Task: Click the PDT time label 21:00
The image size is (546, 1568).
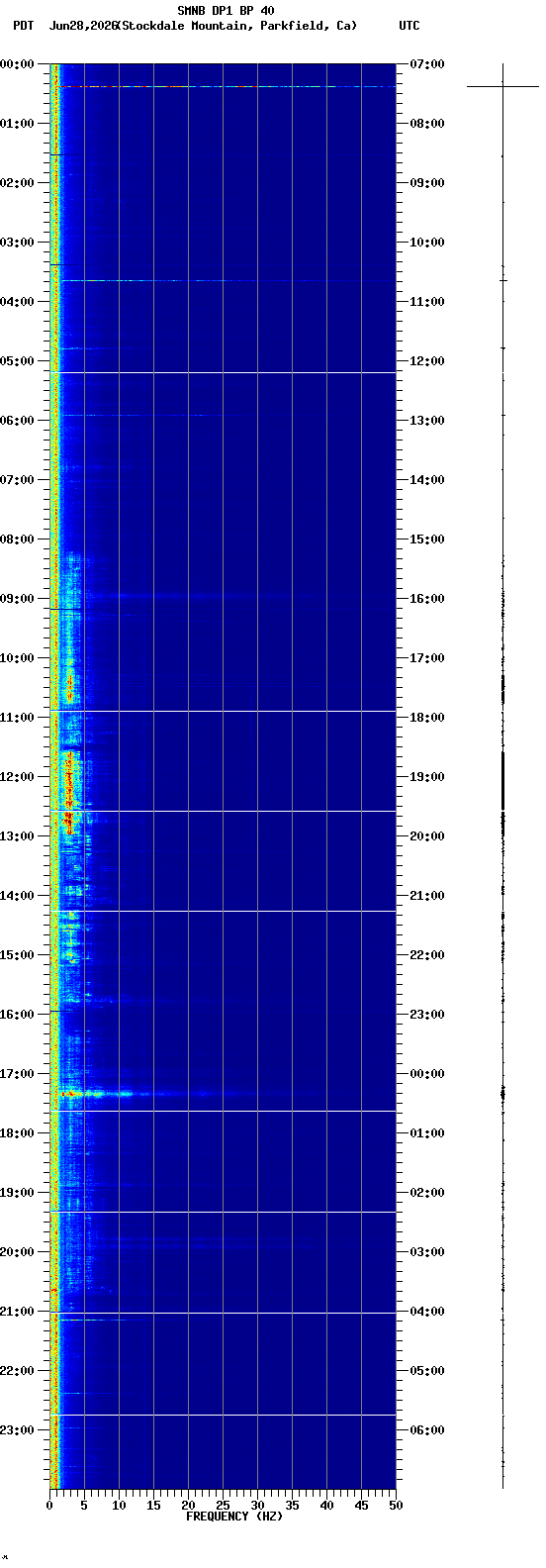Action: pyautogui.click(x=17, y=1312)
